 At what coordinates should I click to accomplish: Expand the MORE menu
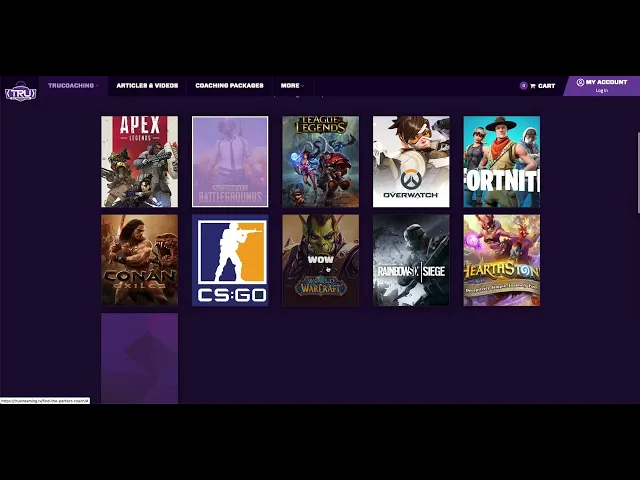[292, 86]
